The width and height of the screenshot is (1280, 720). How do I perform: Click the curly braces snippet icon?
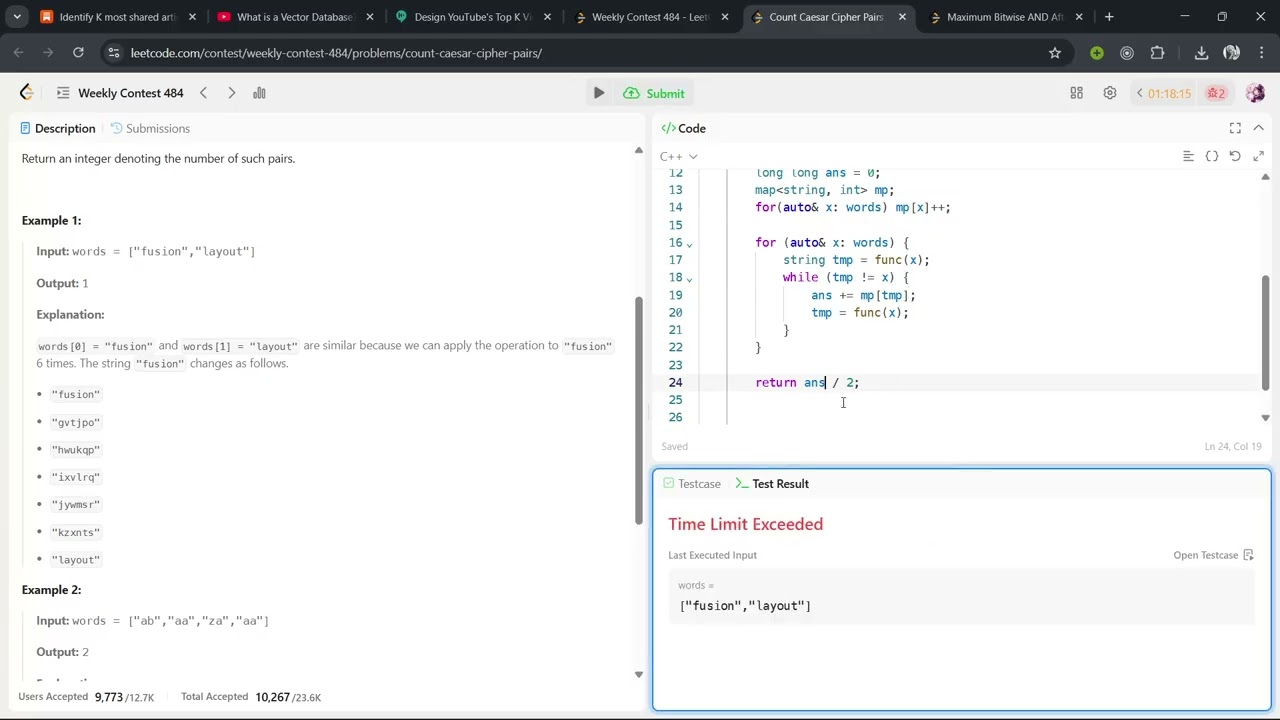point(1212,156)
